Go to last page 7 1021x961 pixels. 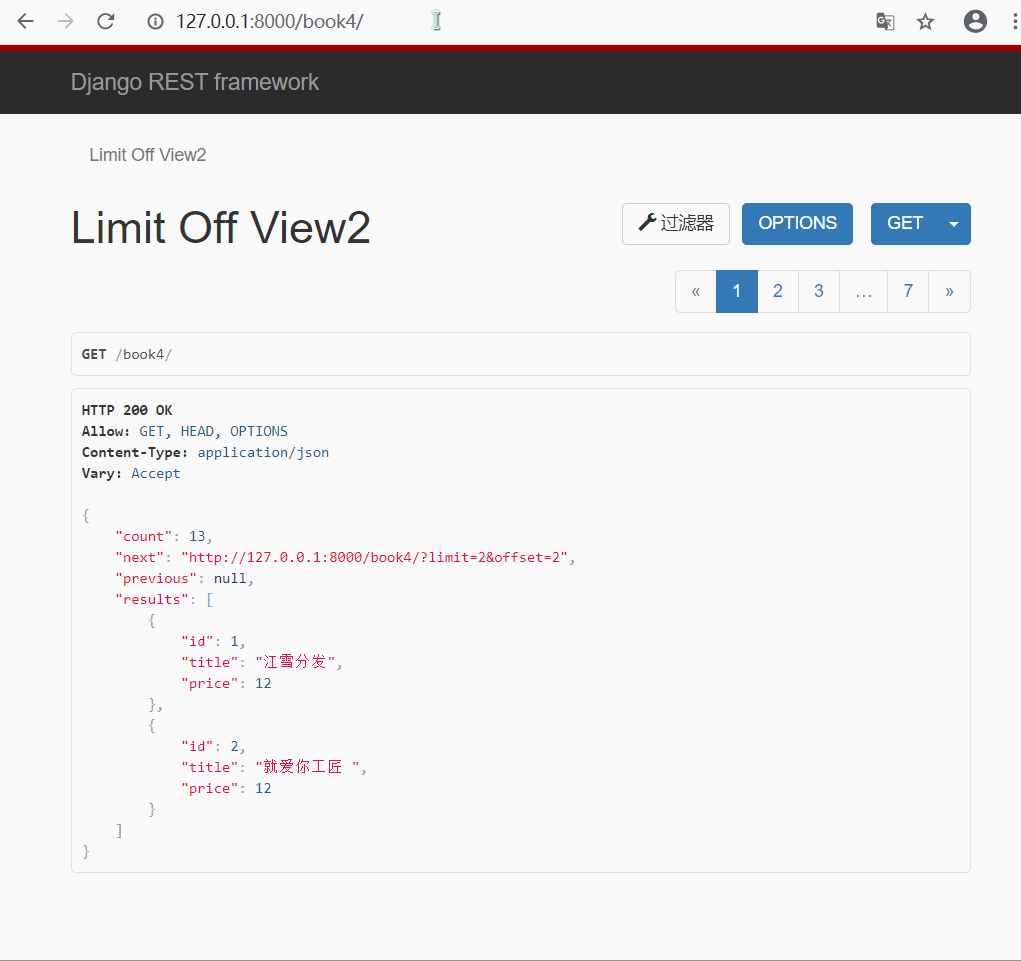[908, 291]
